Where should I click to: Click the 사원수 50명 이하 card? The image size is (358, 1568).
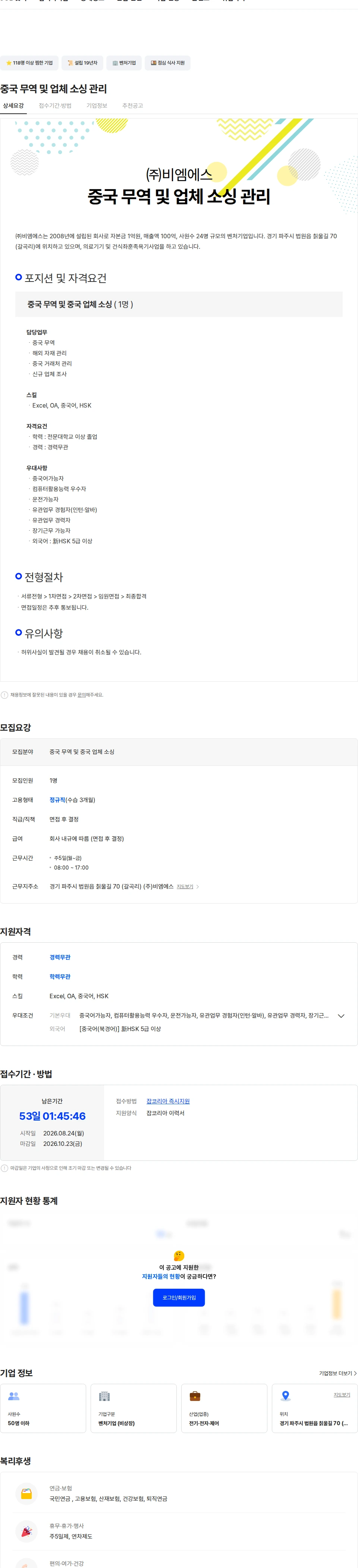click(43, 1408)
